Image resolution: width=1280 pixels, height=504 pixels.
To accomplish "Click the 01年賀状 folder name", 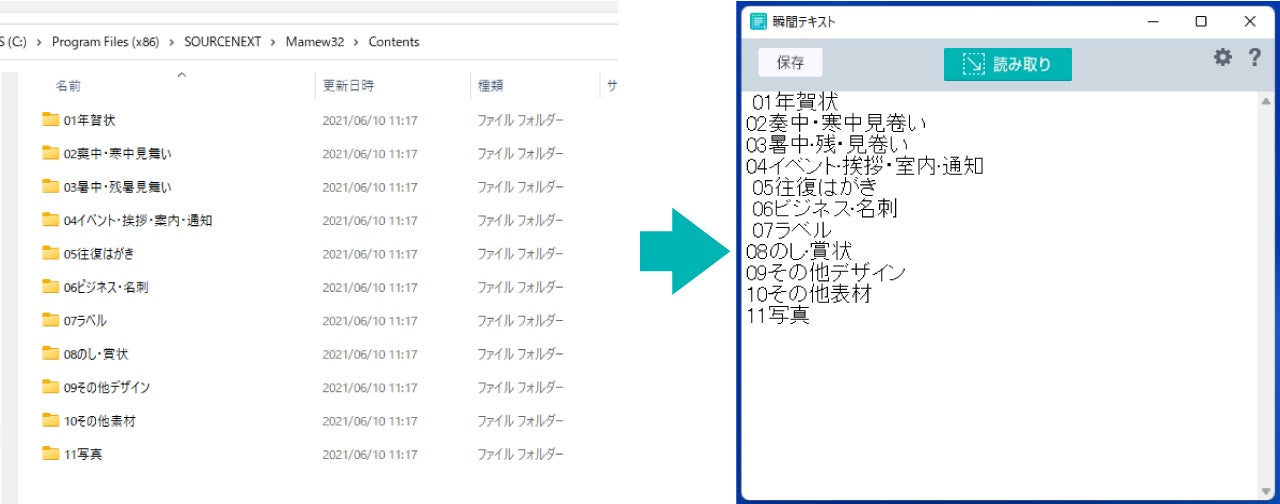I will [x=90, y=120].
